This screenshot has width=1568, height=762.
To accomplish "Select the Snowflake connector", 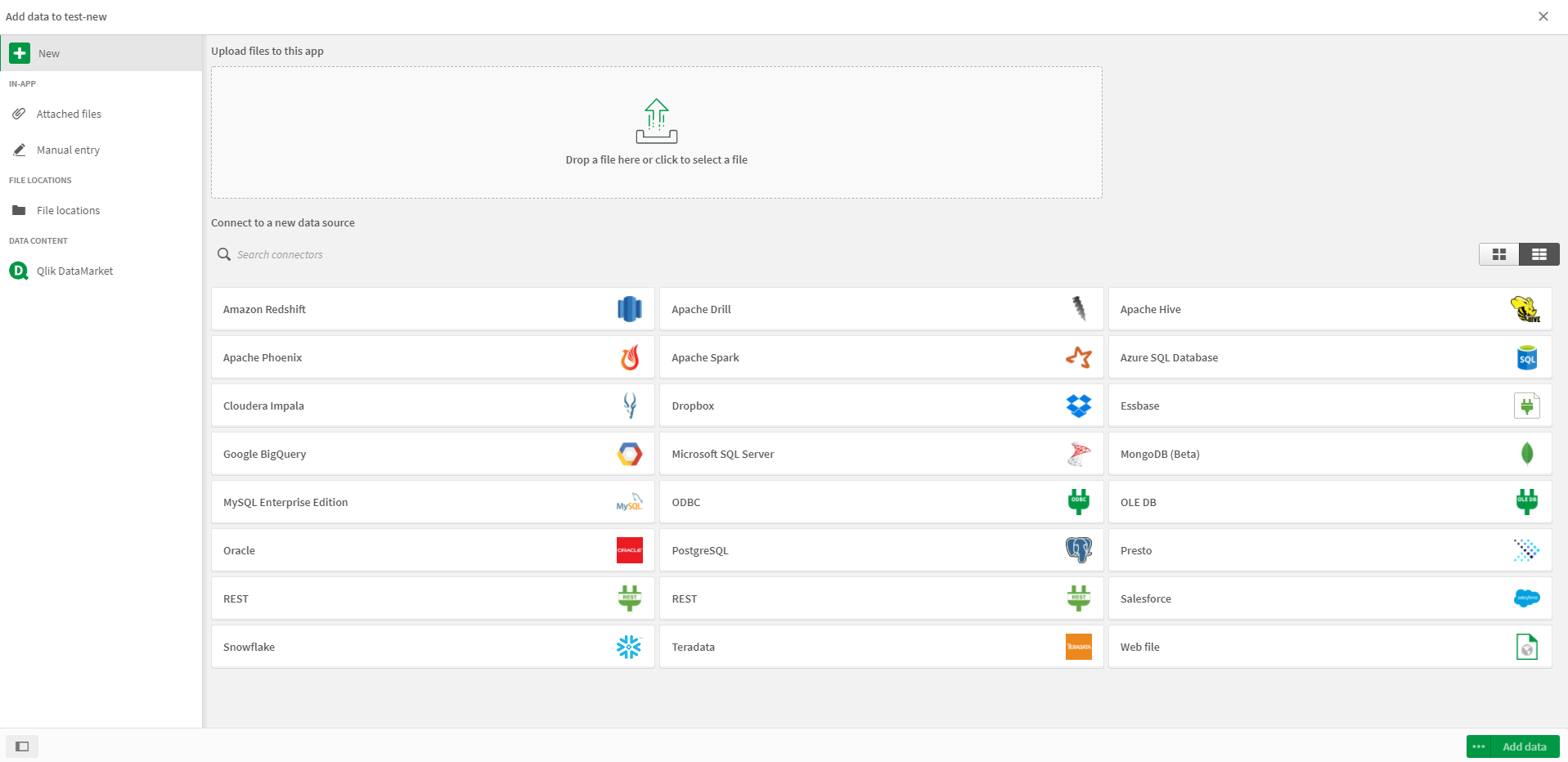I will click(432, 647).
